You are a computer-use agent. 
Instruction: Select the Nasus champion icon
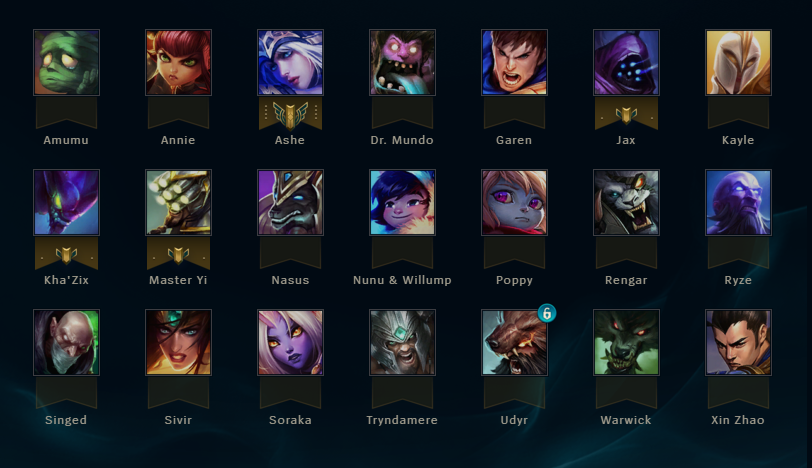click(291, 202)
